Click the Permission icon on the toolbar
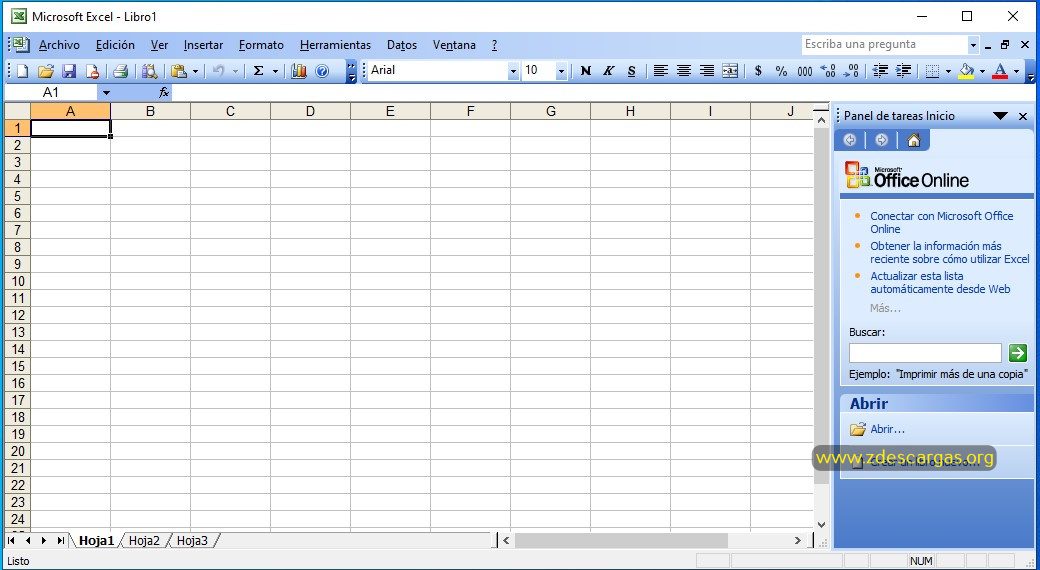The width and height of the screenshot is (1040, 570). (x=92, y=71)
